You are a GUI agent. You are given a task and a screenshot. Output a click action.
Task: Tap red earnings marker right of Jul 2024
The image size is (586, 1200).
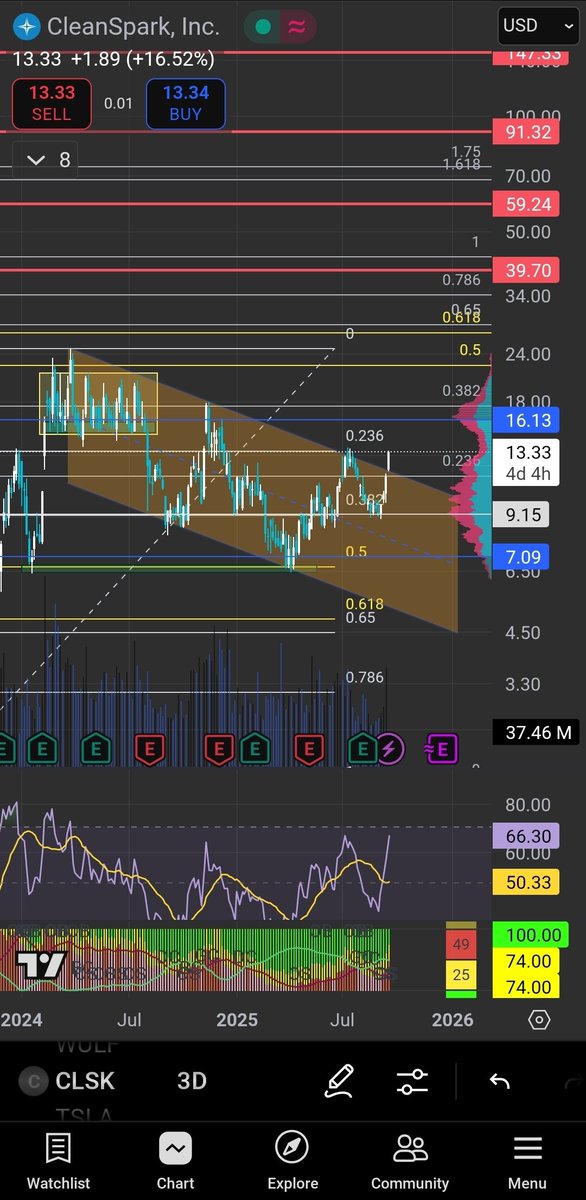point(150,747)
